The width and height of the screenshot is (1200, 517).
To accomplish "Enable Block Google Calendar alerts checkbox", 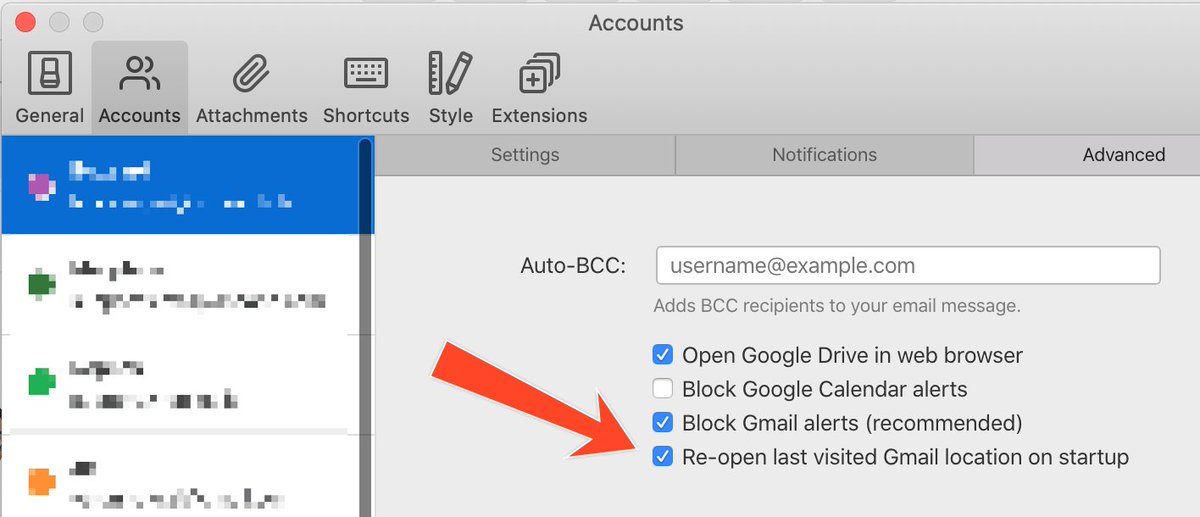I will pos(662,389).
